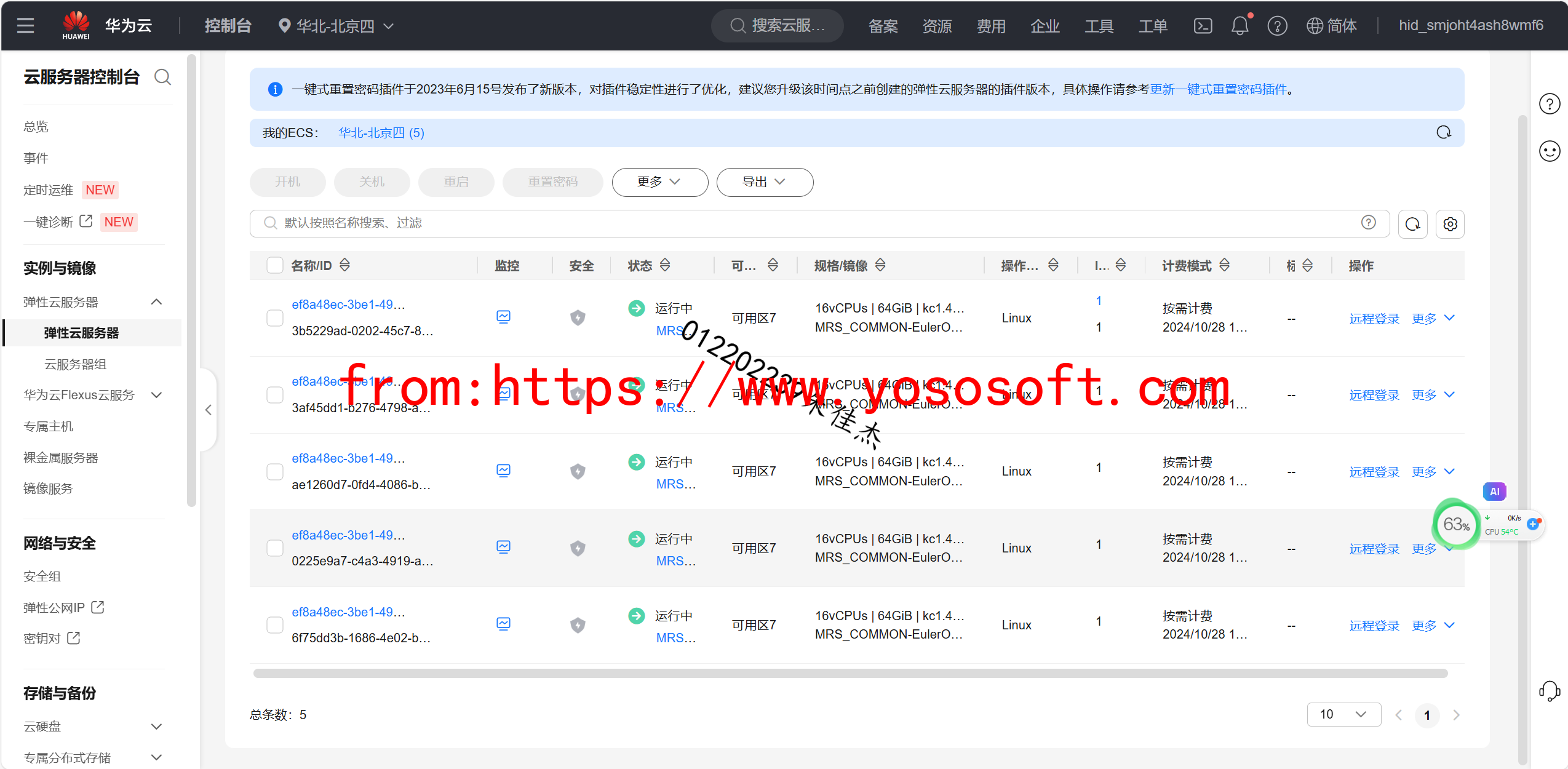Check the box for server 3b5229ad-0202

[274, 317]
